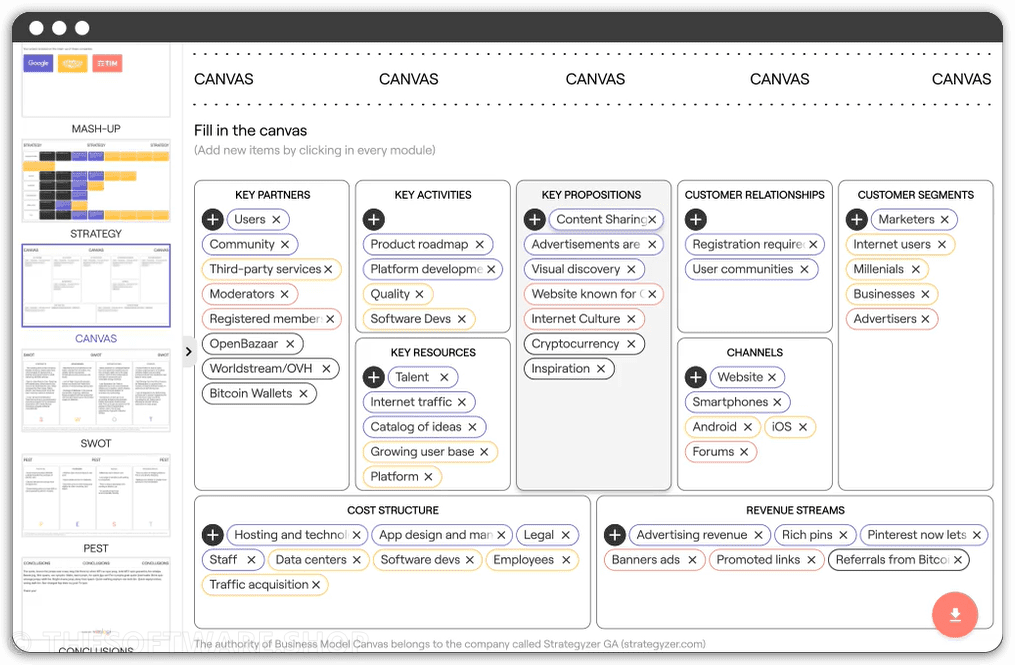This screenshot has height=665, width=1015.
Task: Click the Content Sharing tag
Action: click(x=607, y=220)
